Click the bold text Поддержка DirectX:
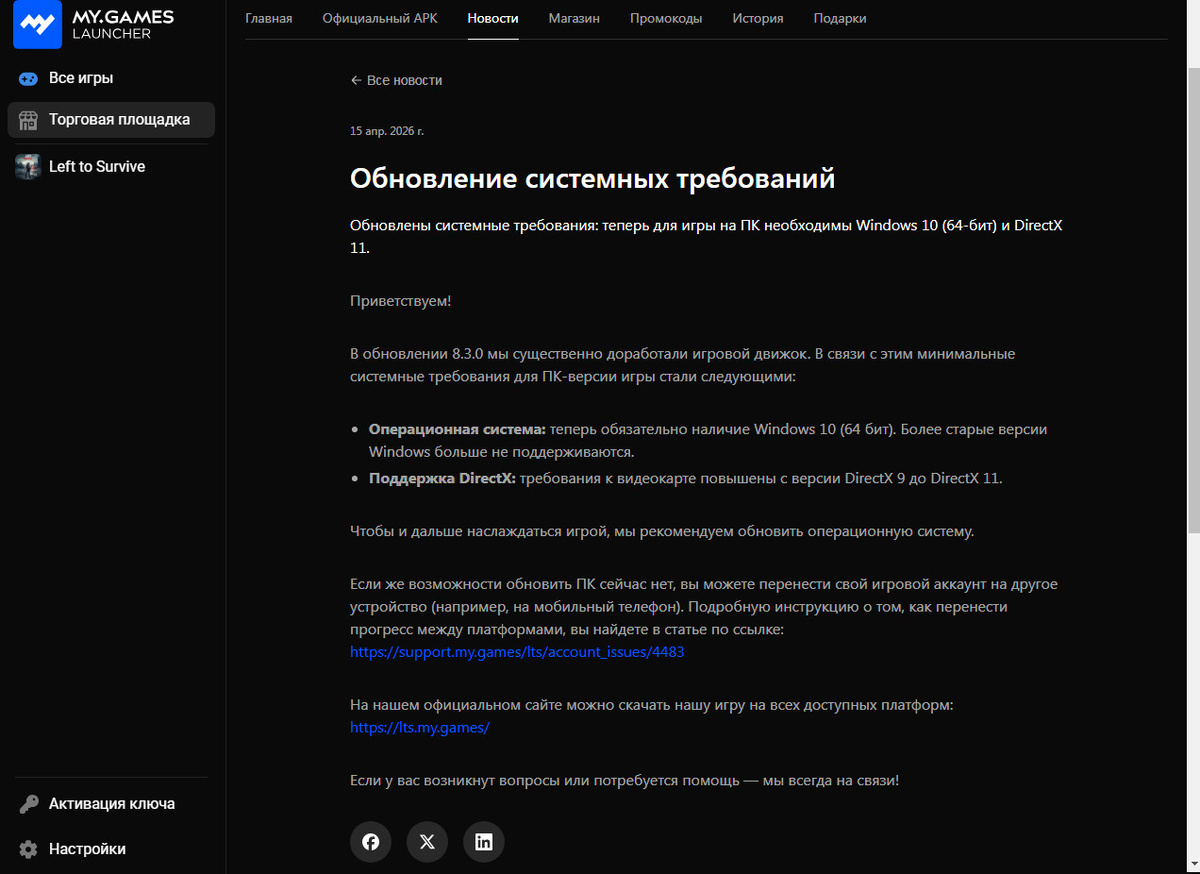Screen dimensions: 1200x874 (x=442, y=479)
